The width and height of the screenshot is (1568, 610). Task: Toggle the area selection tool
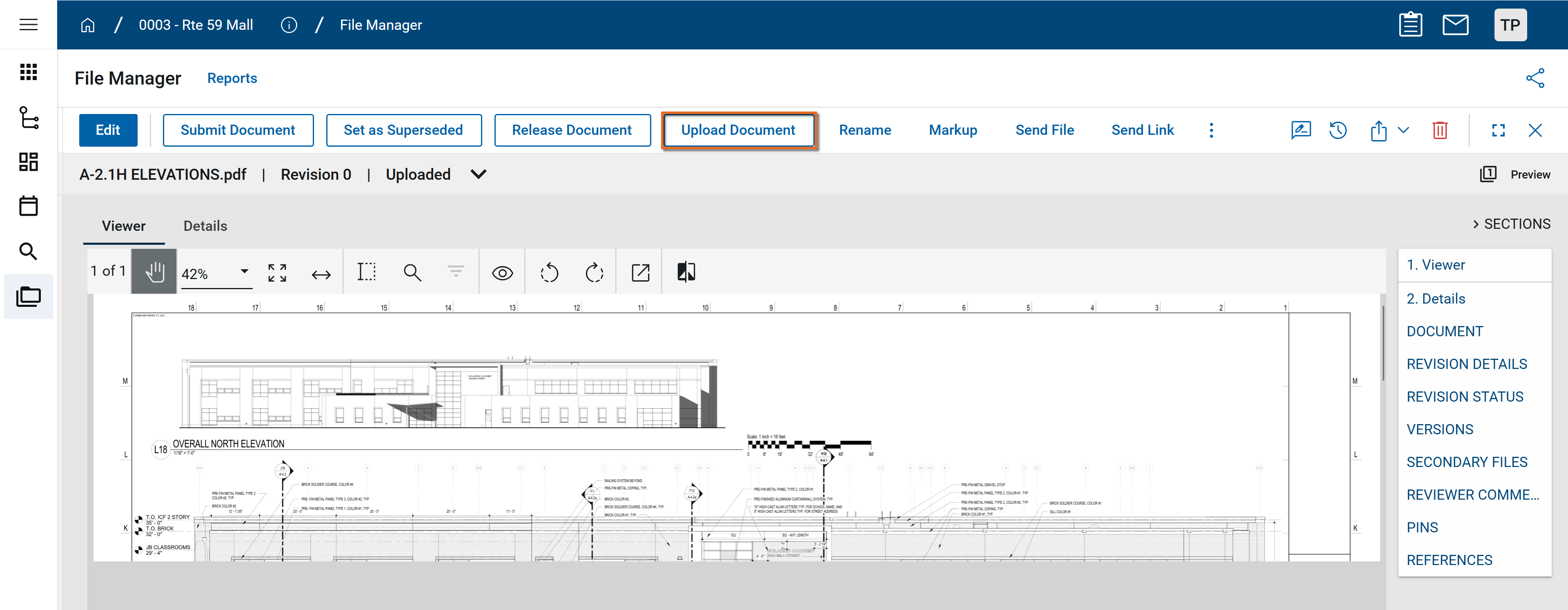(x=366, y=272)
